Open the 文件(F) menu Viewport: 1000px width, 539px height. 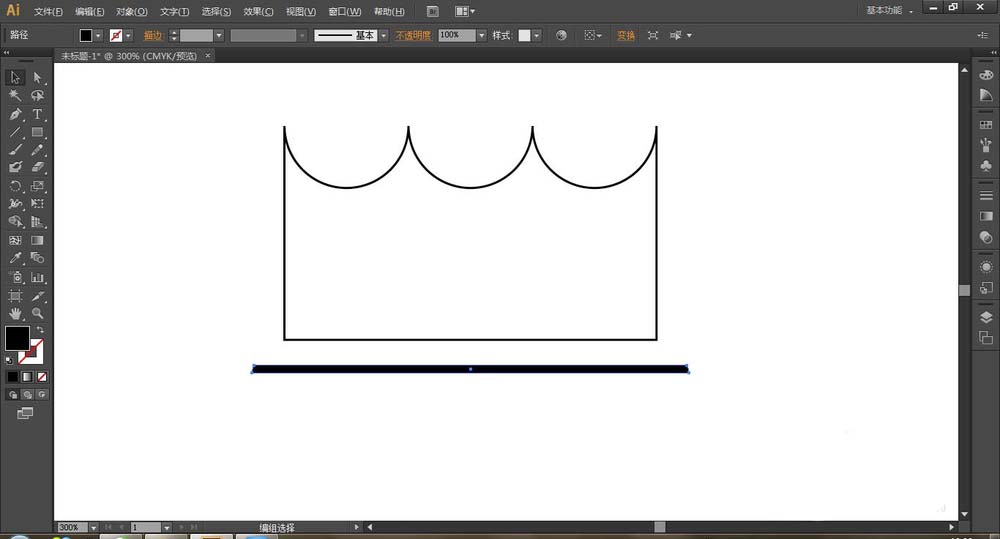click(x=48, y=12)
